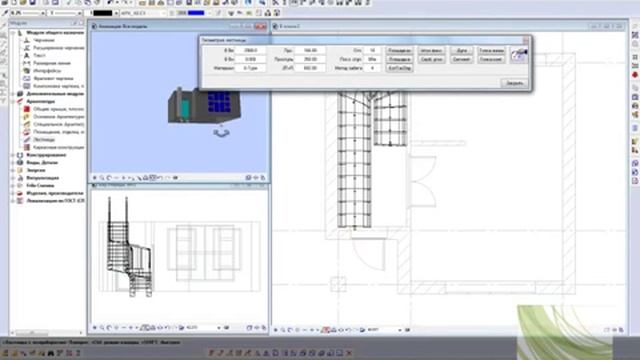Click the Дуга button in the stair dialog
Viewport: 640px width, 360px height.
(x=462, y=50)
